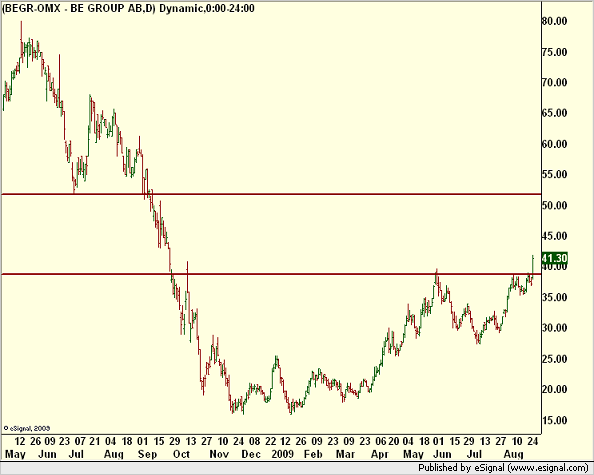
Task: Click the 25.00 price axis label
Action: [555, 359]
